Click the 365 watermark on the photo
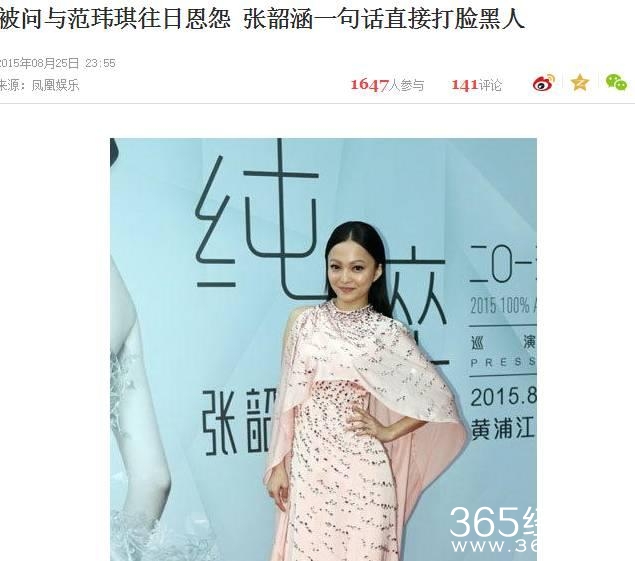The image size is (635, 561). 493,529
